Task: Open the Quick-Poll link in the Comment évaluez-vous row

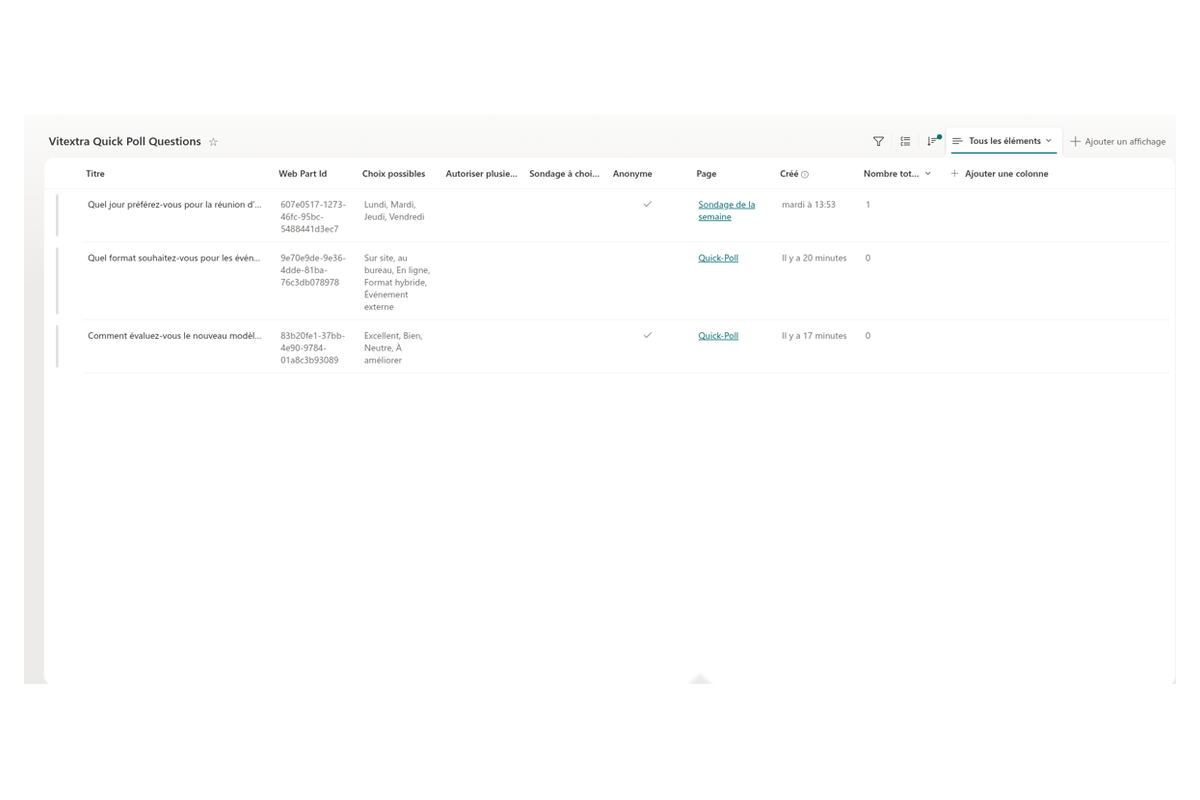Action: (718, 336)
